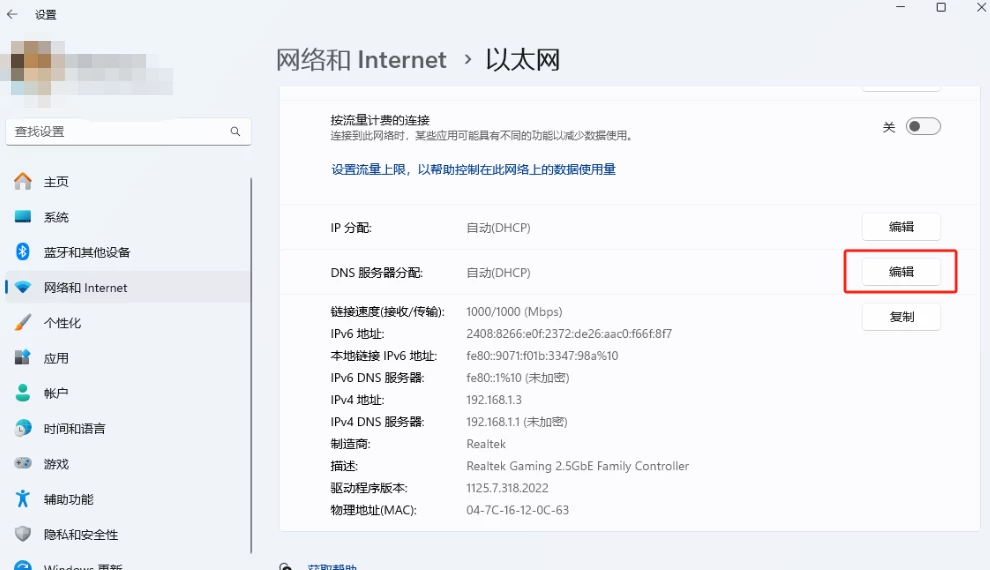Screen dimensions: 990x570
Task: Click the 网络和 Internet breadcrumb
Action: (x=361, y=60)
